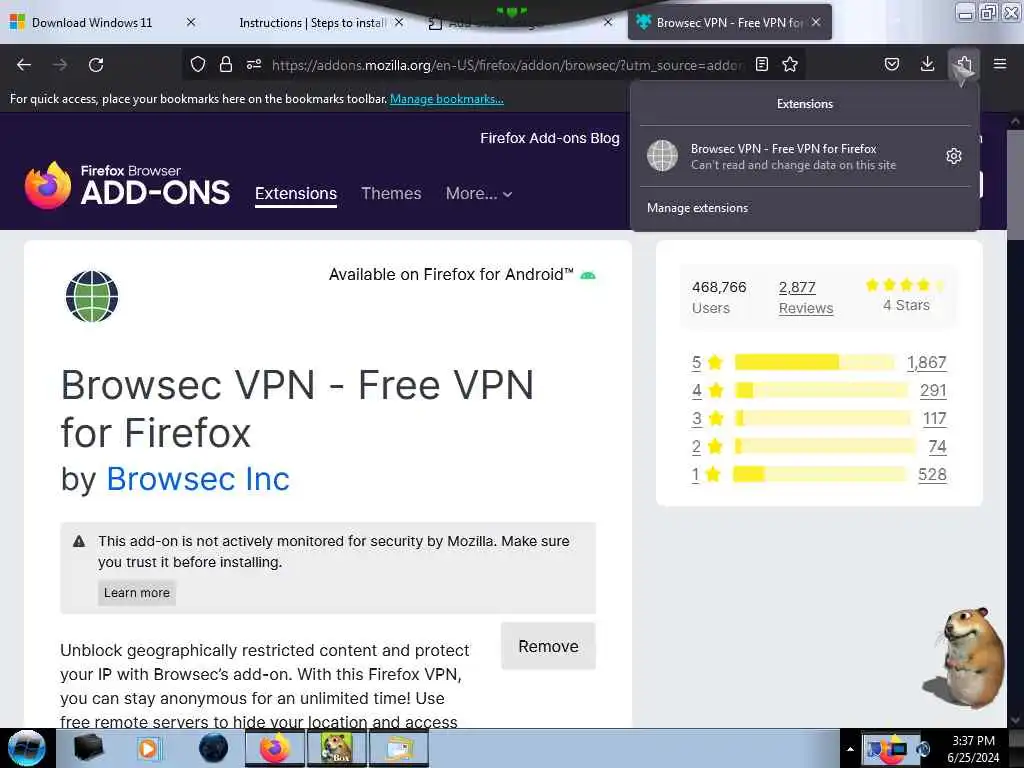Viewport: 1024px width, 768px height.
Task: Bookmark this page with the star icon
Action: (x=790, y=64)
